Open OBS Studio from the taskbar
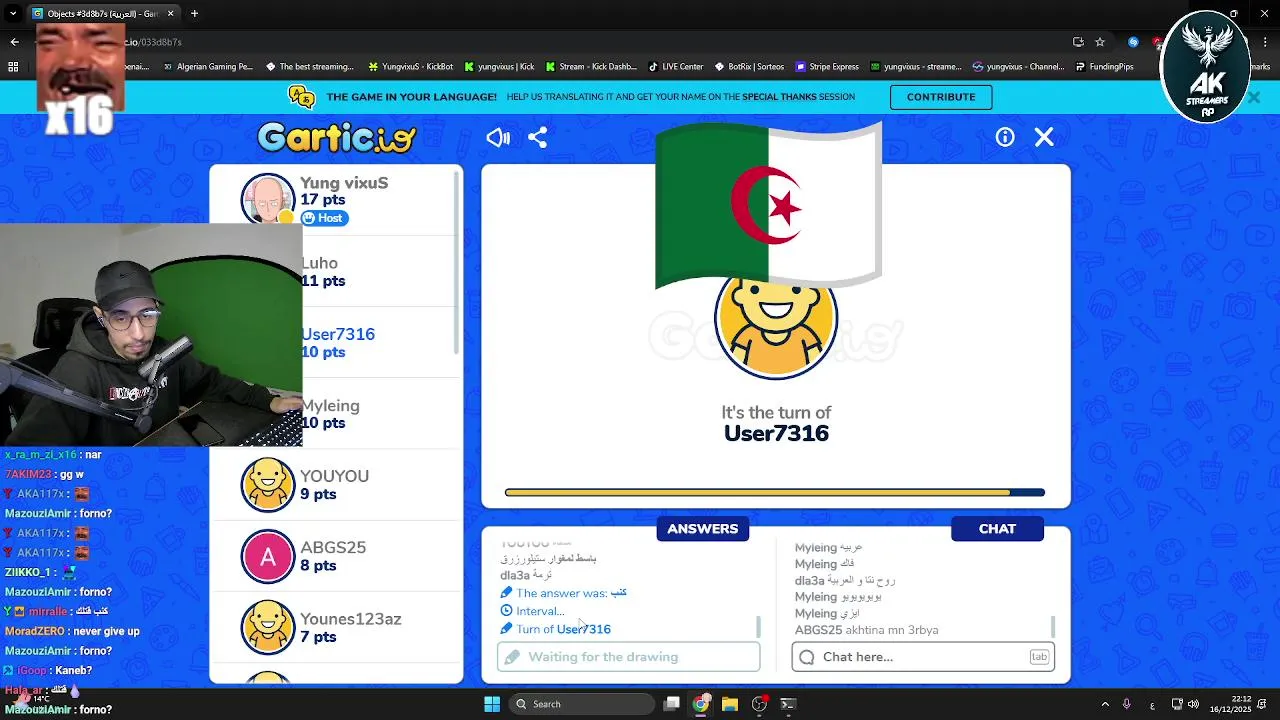 pos(759,704)
